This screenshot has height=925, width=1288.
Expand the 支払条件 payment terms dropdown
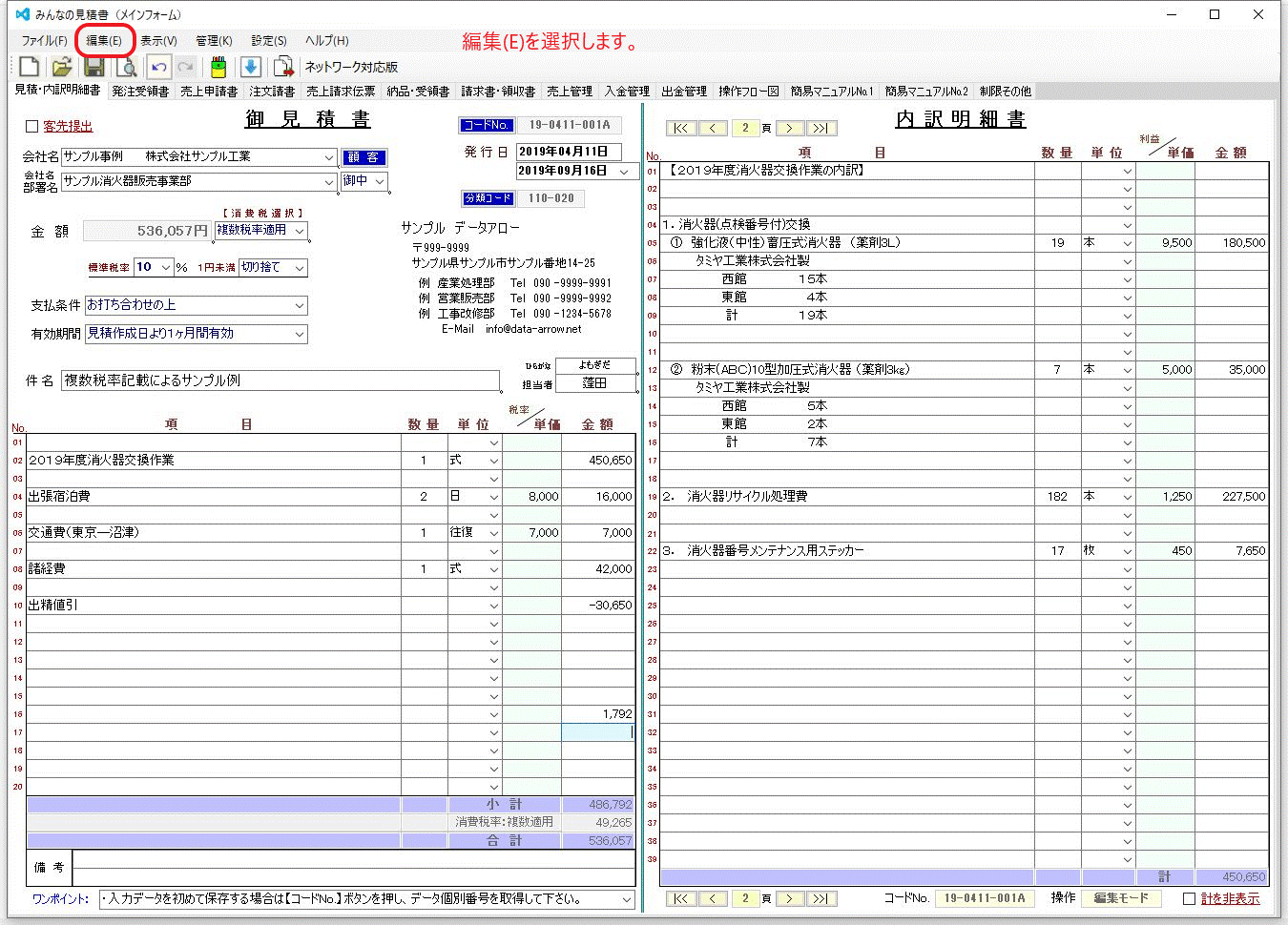[x=300, y=305]
